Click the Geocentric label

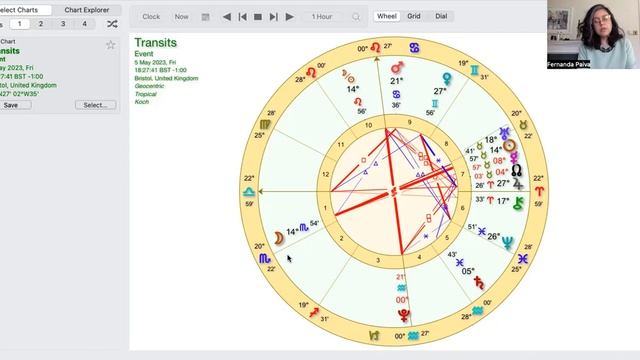click(149, 86)
